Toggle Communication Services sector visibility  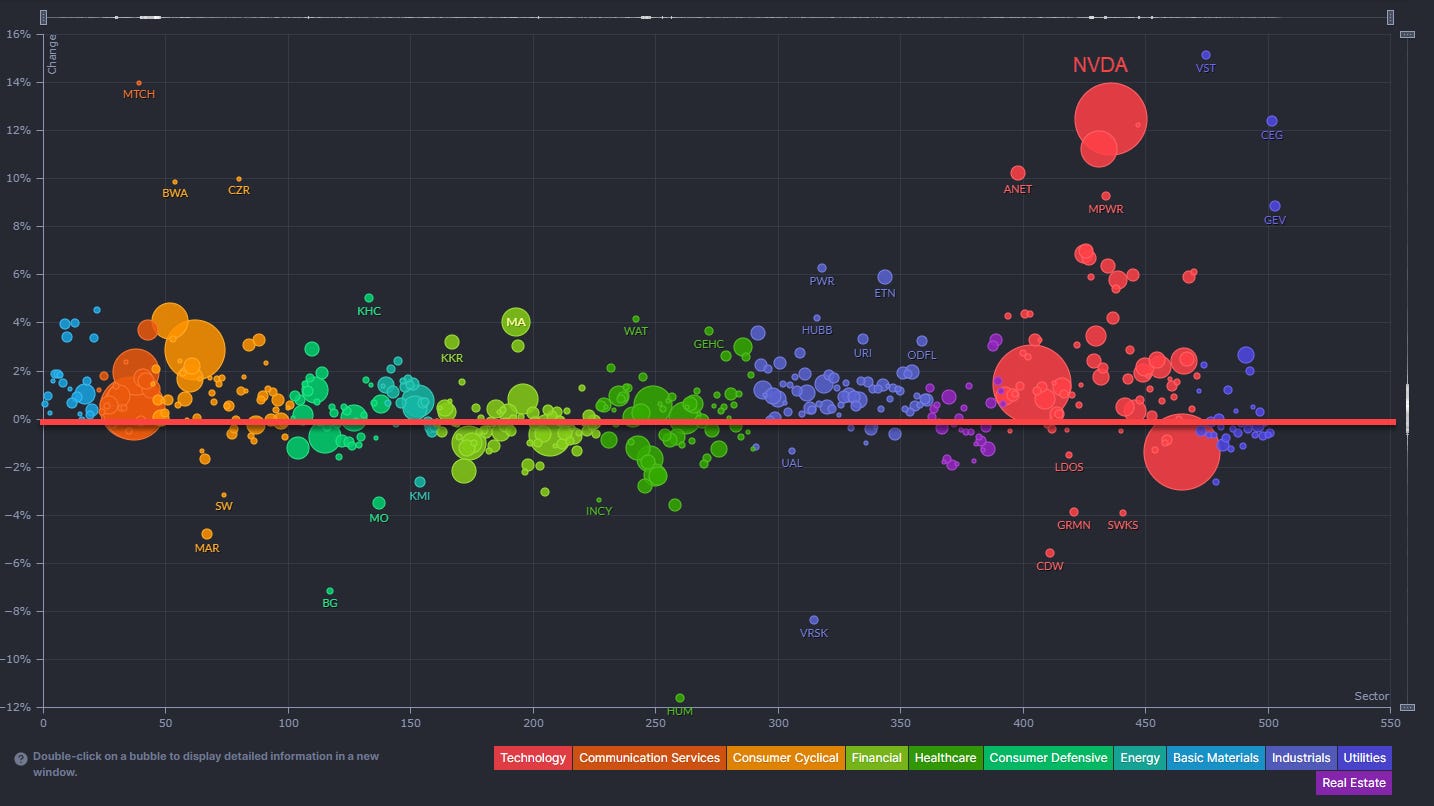(649, 758)
